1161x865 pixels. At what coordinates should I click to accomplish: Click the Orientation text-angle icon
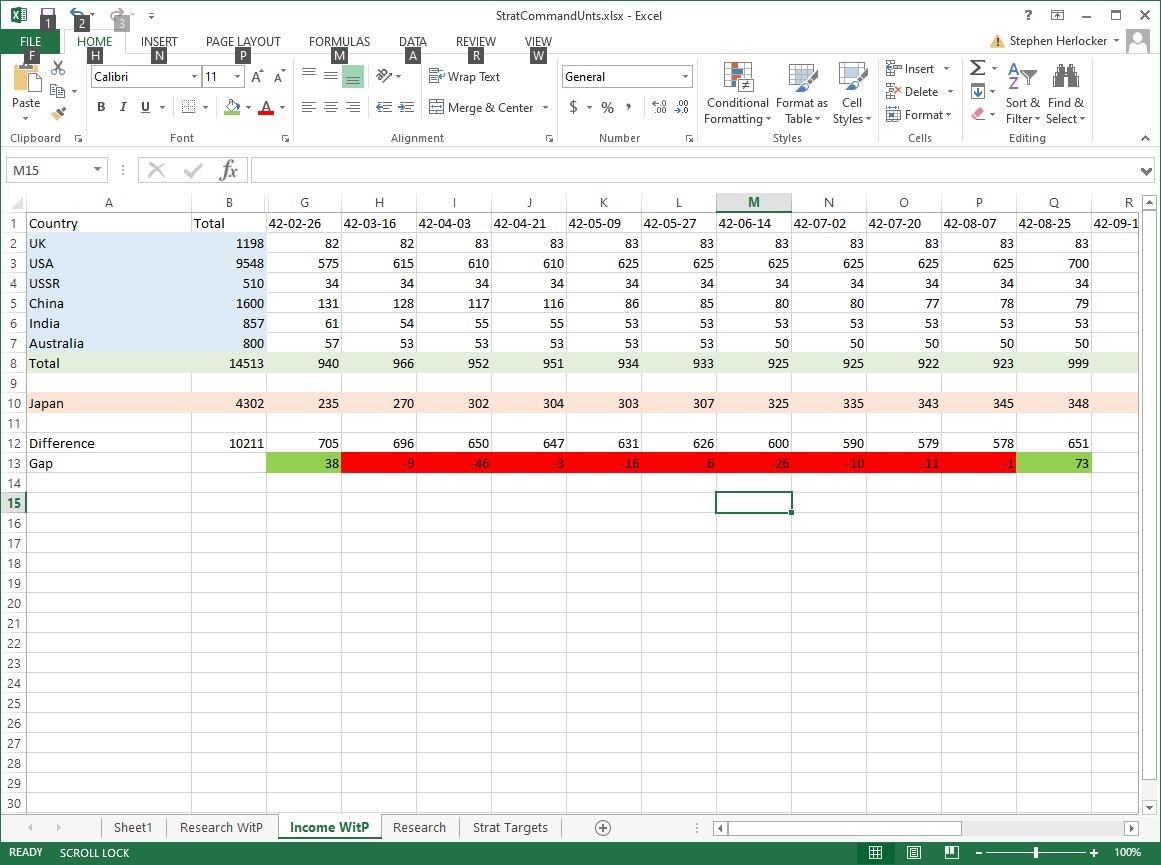click(x=384, y=76)
